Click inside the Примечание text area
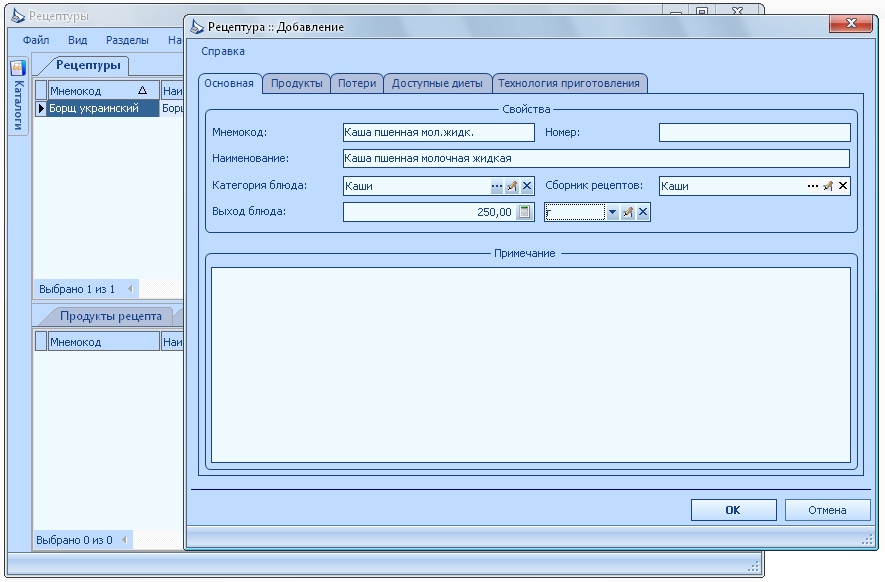This screenshot has width=885, height=582. coord(531,365)
